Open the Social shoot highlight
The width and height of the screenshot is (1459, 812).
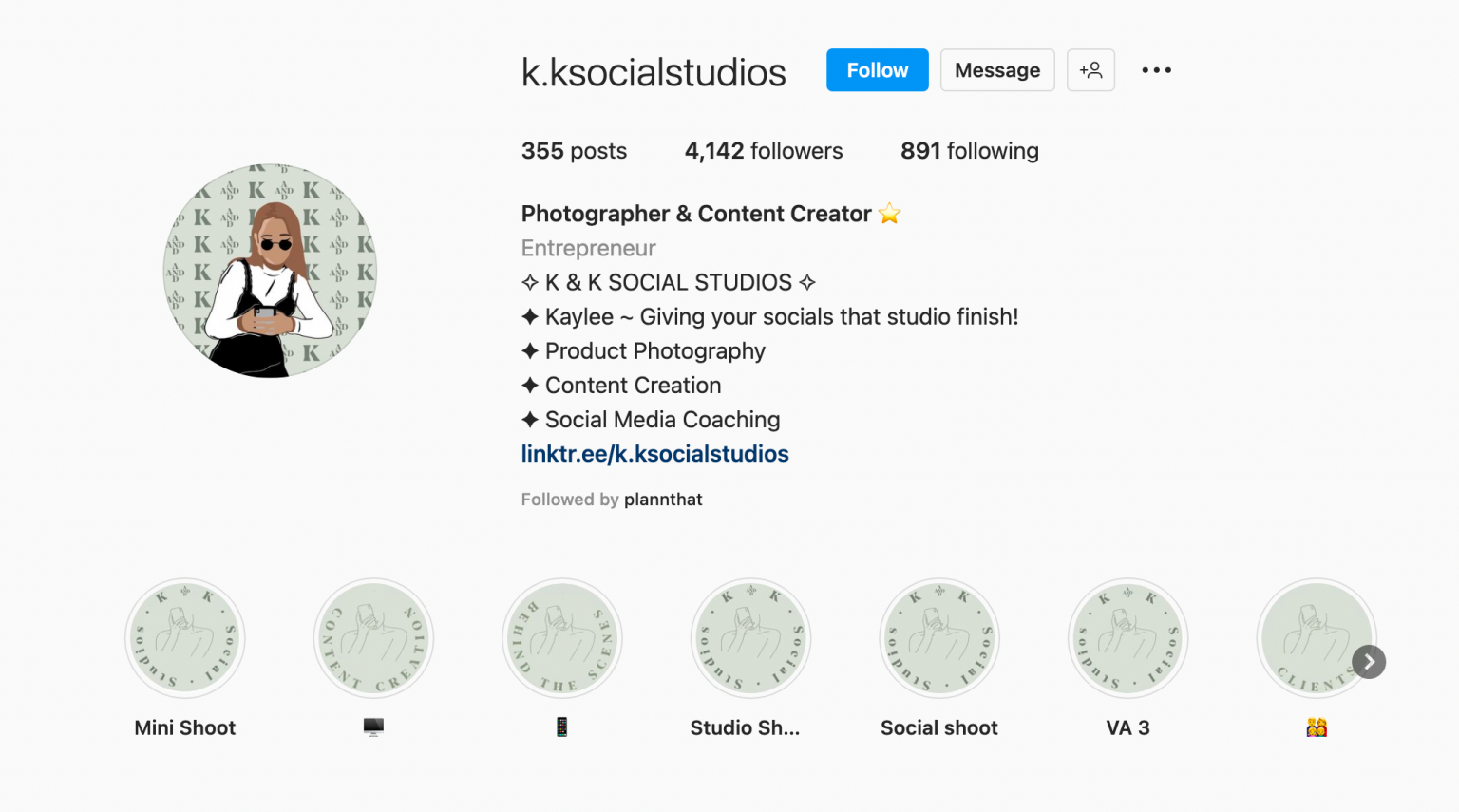click(x=938, y=638)
